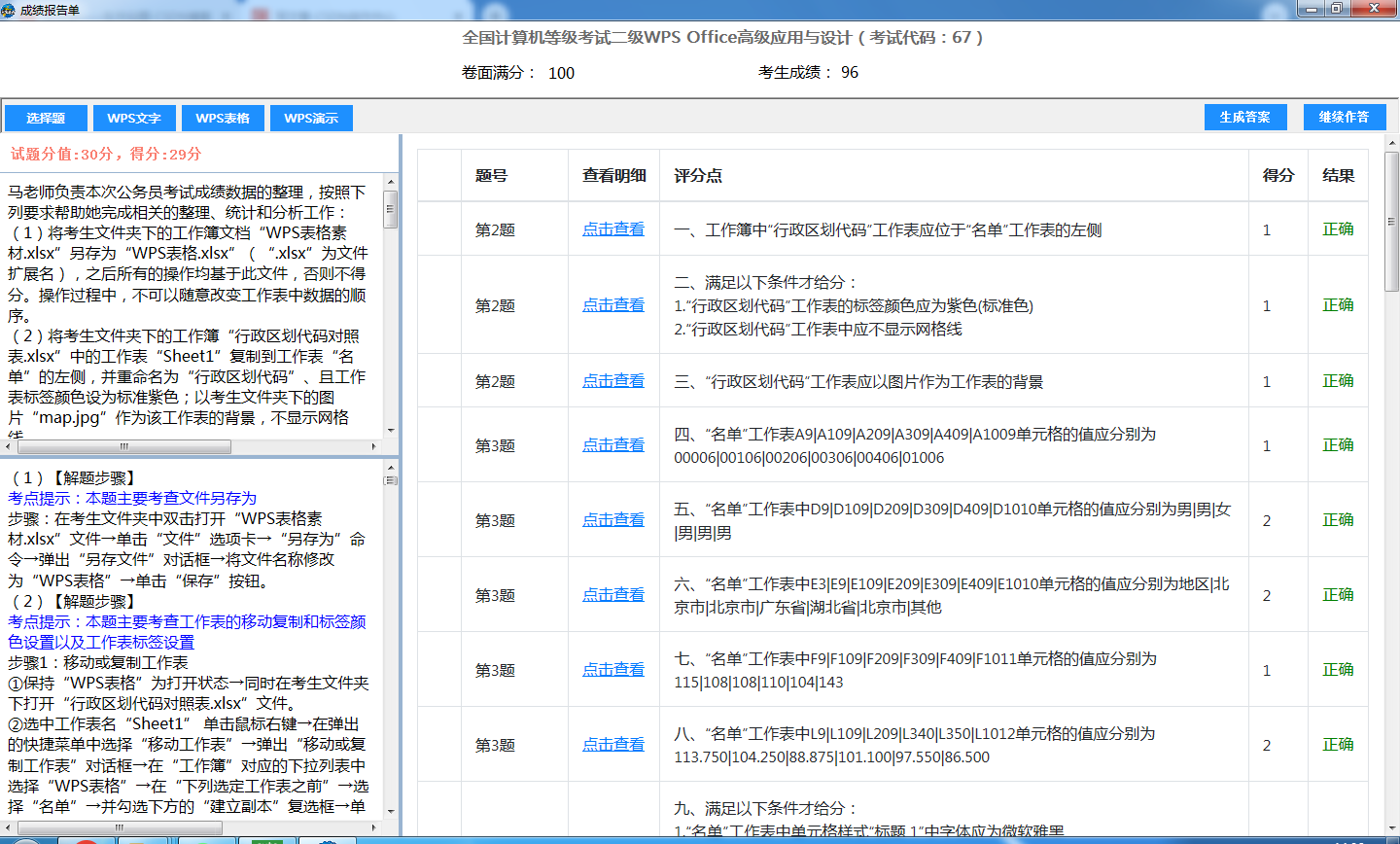The height and width of the screenshot is (844, 1400).
Task: Open 点击查看 for scoring point 四
Action: click(613, 445)
